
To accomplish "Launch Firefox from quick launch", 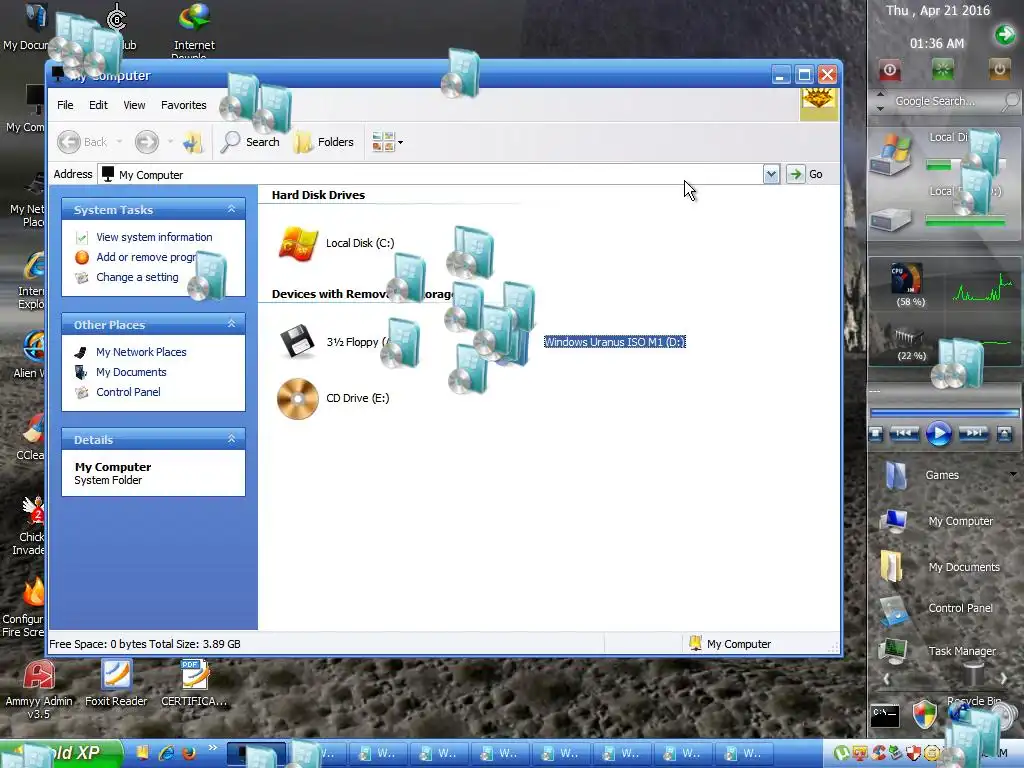I will tap(189, 753).
